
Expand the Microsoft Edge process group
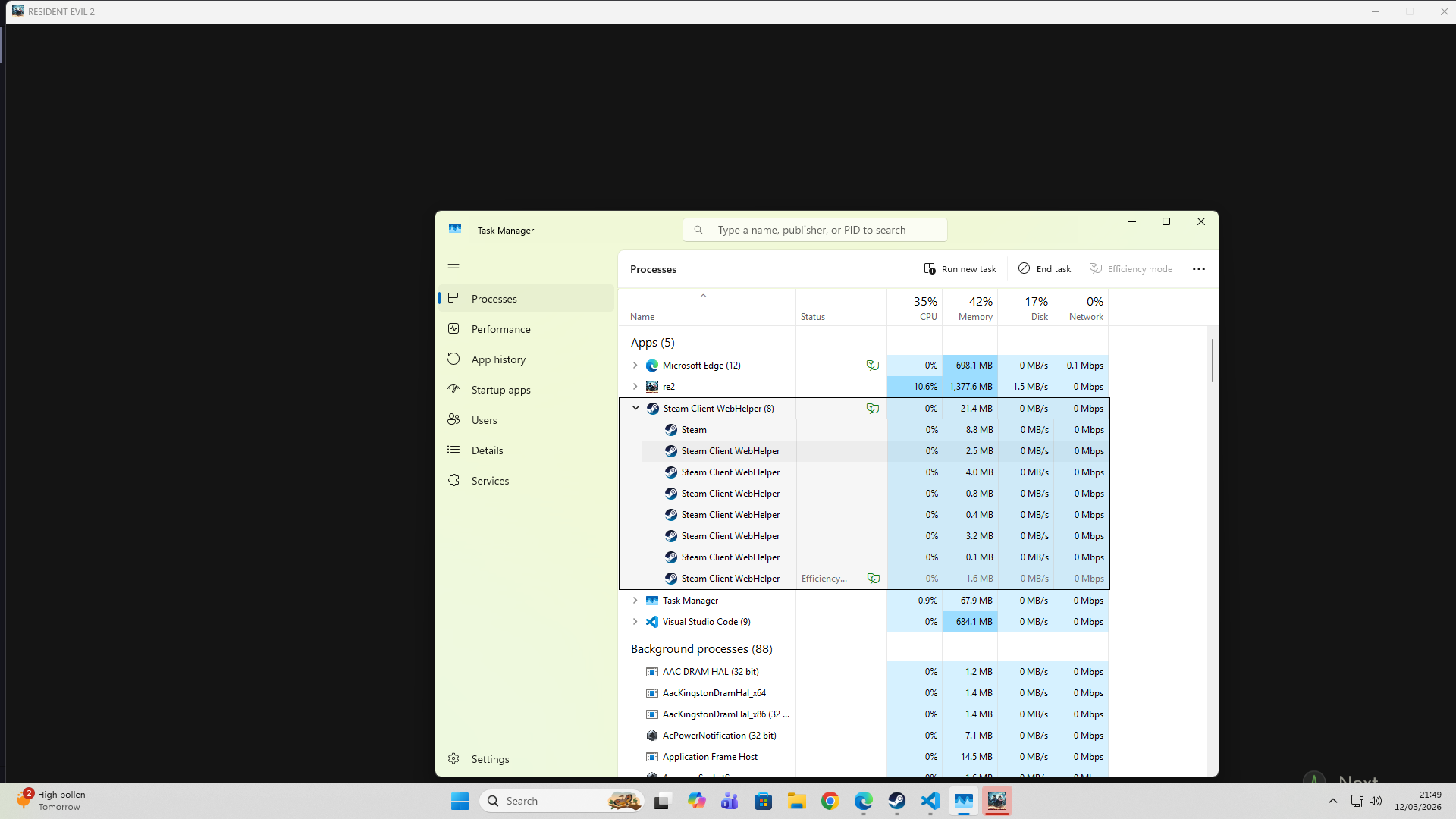point(635,366)
